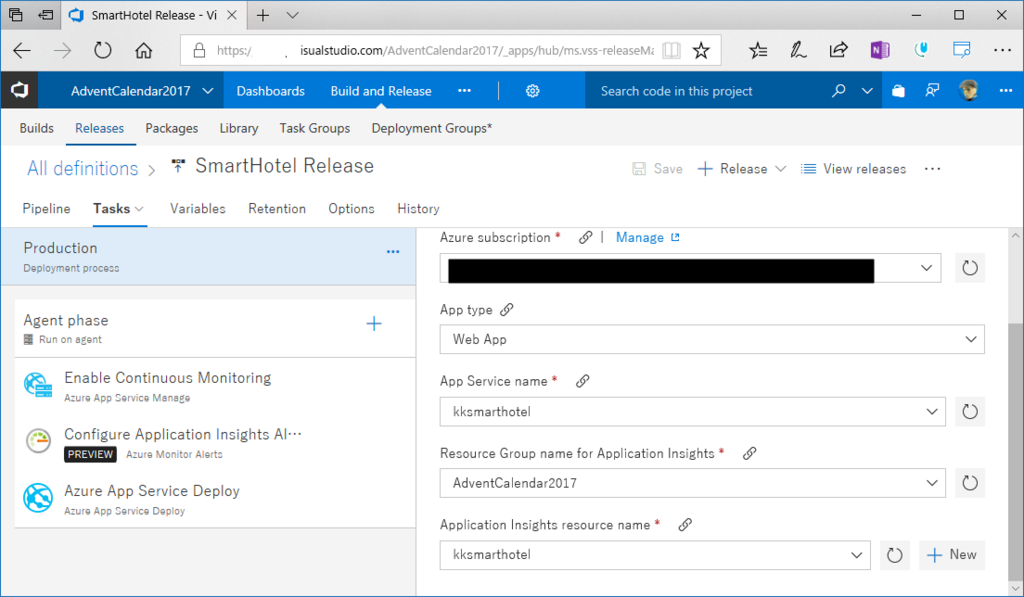Image resolution: width=1024 pixels, height=597 pixels.
Task: Open the Dashboards menu
Action: (270, 91)
